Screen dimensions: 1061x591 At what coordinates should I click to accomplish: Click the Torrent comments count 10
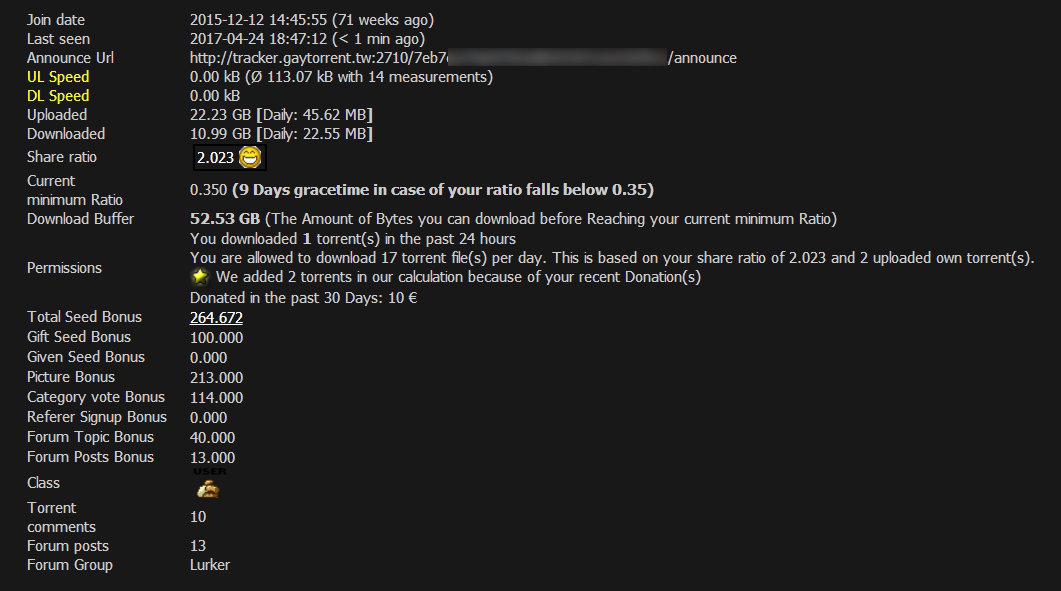[198, 517]
